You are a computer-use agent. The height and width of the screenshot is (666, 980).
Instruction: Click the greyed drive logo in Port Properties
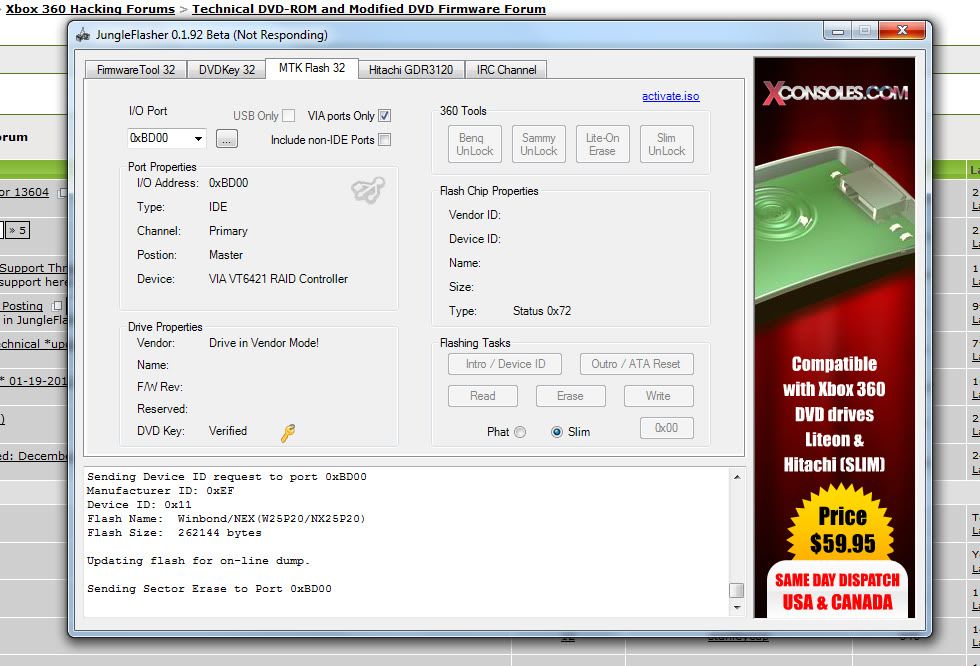(x=368, y=190)
